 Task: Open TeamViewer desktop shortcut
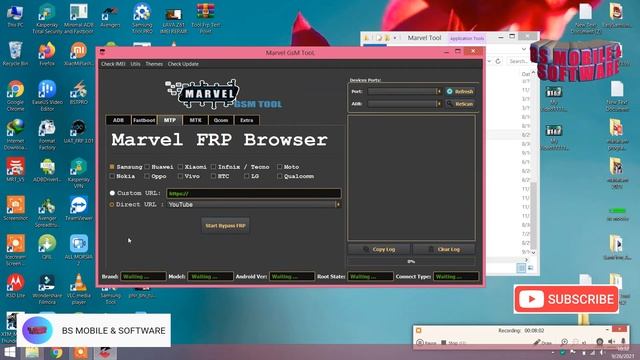[x=78, y=209]
